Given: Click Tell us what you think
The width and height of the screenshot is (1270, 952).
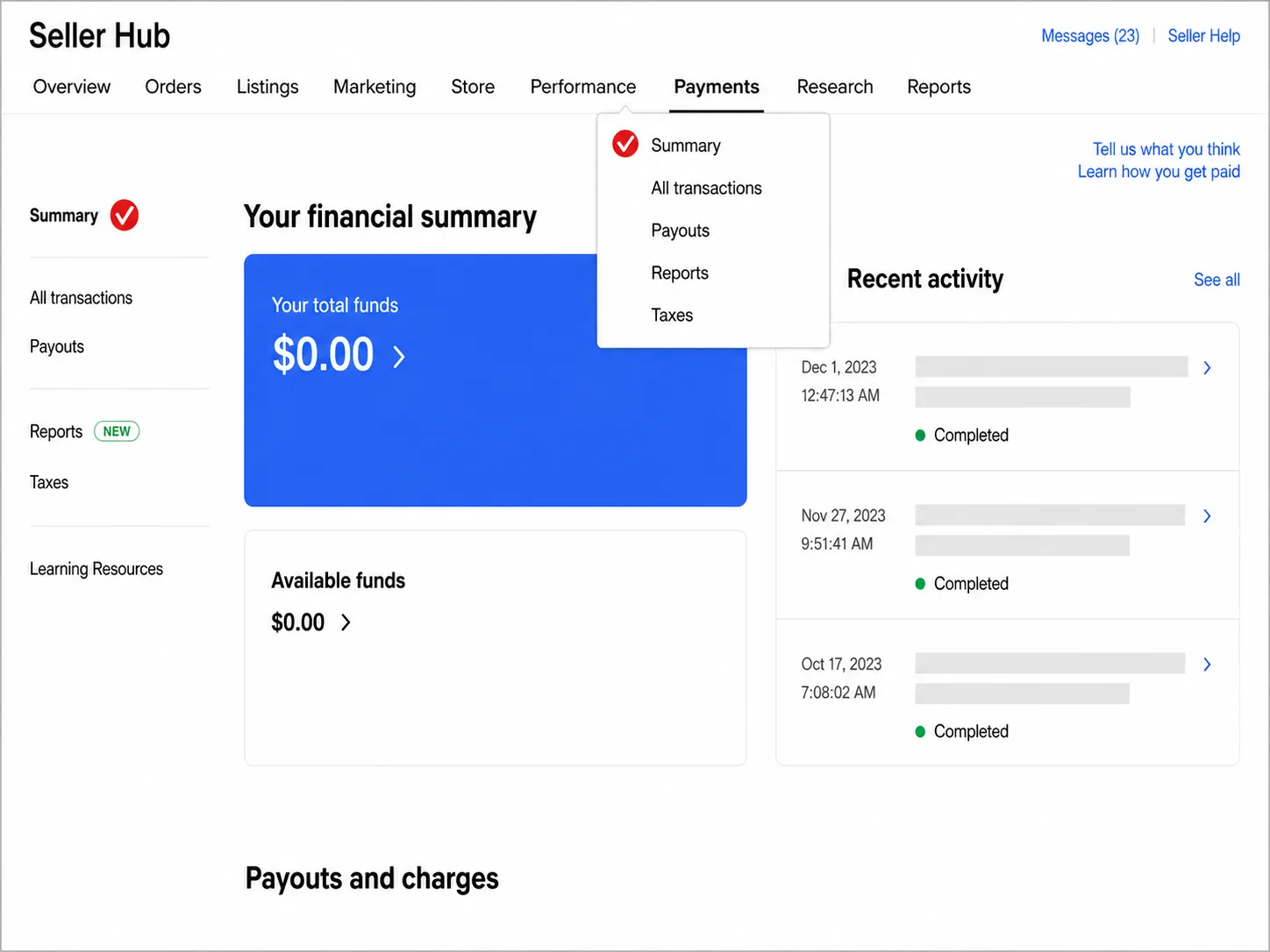Looking at the screenshot, I should (1166, 149).
